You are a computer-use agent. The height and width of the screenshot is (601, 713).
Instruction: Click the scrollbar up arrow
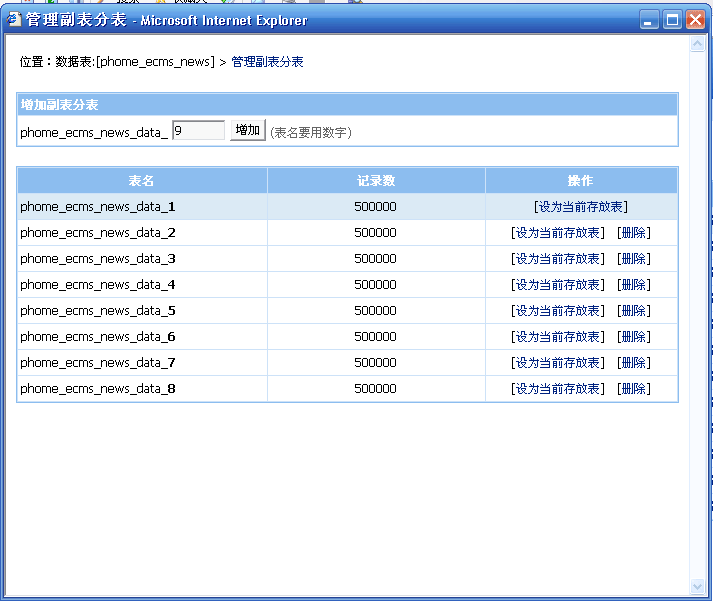[698, 45]
